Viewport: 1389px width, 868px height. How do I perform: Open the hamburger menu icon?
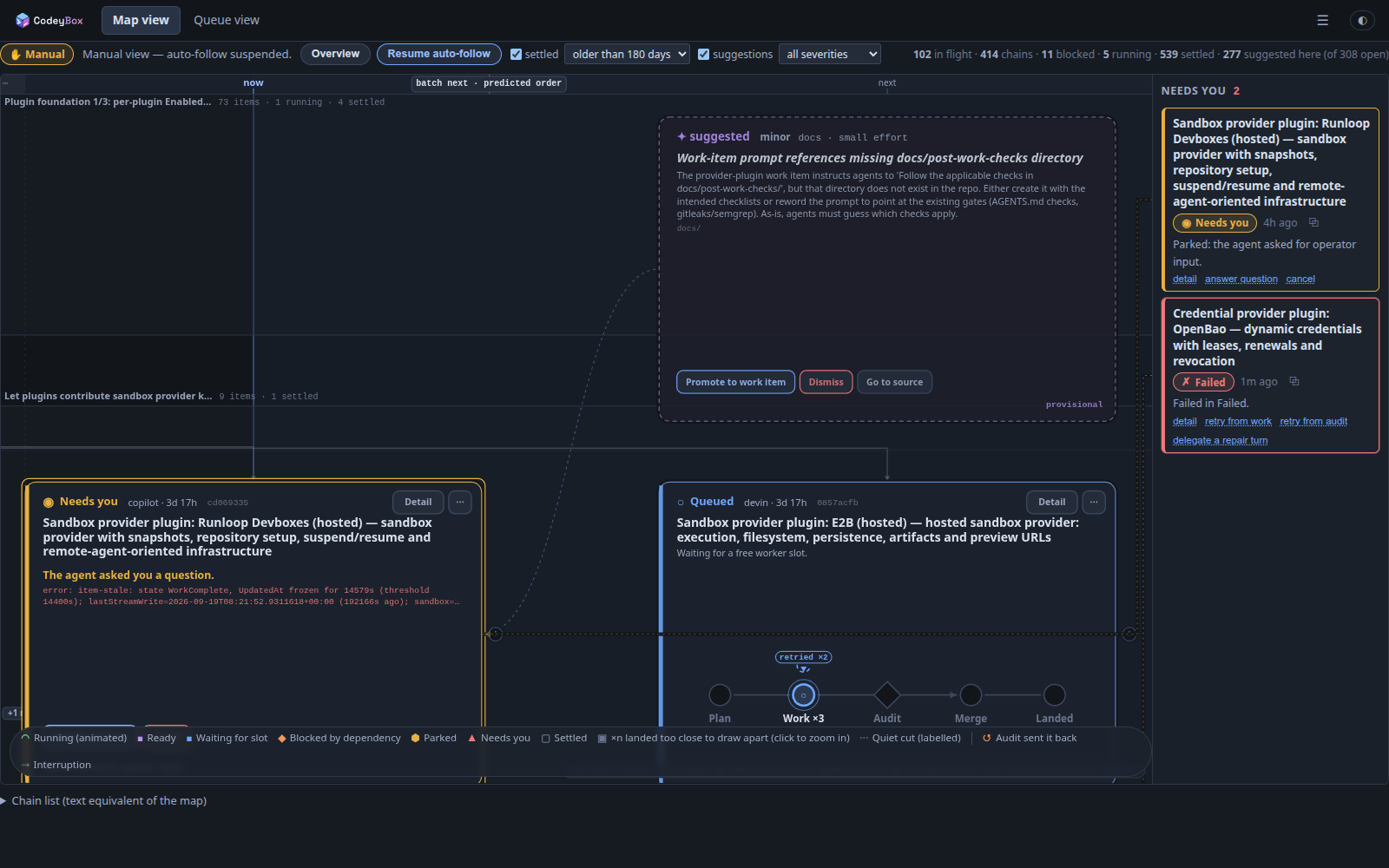click(x=1322, y=20)
